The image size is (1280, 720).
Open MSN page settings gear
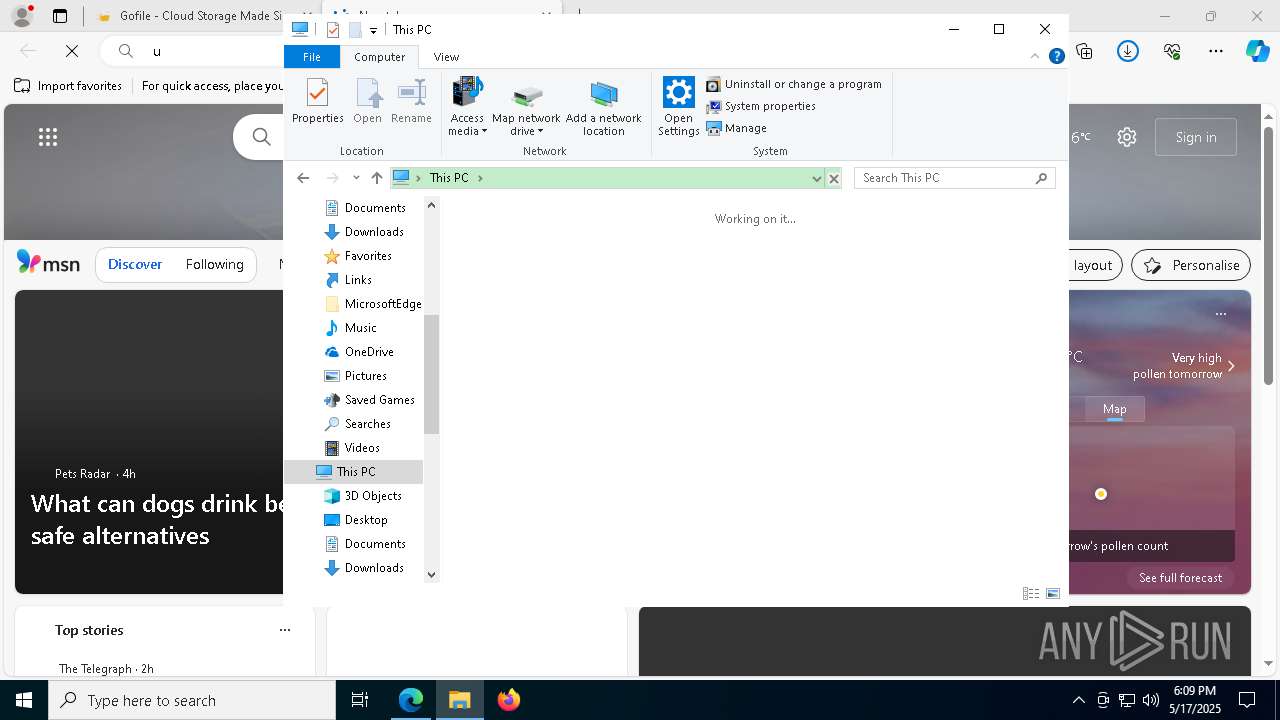click(1127, 137)
